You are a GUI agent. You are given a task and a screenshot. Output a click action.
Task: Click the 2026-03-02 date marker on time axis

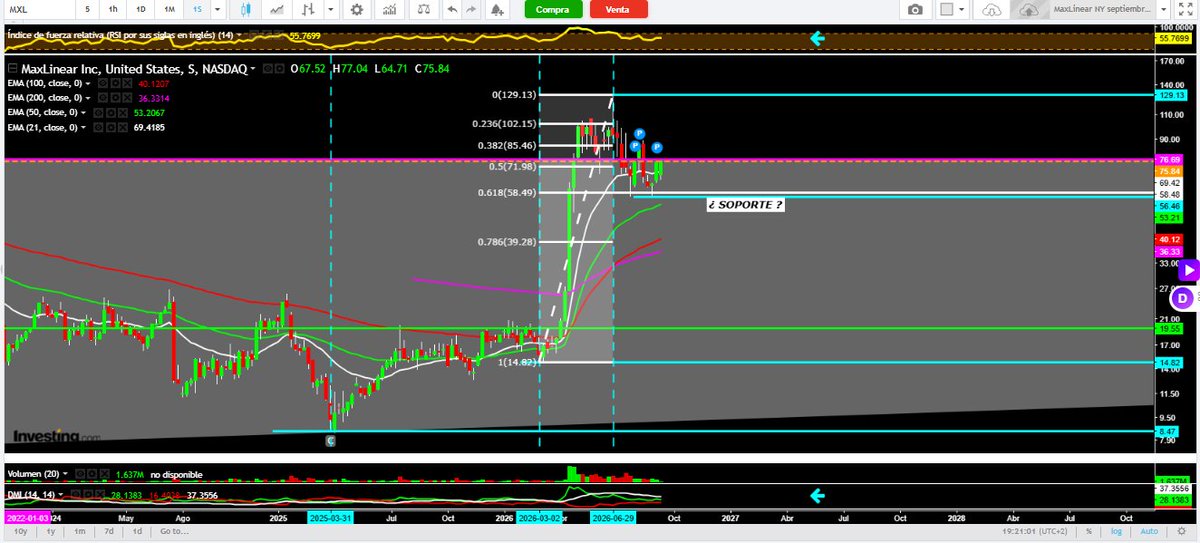coord(540,518)
